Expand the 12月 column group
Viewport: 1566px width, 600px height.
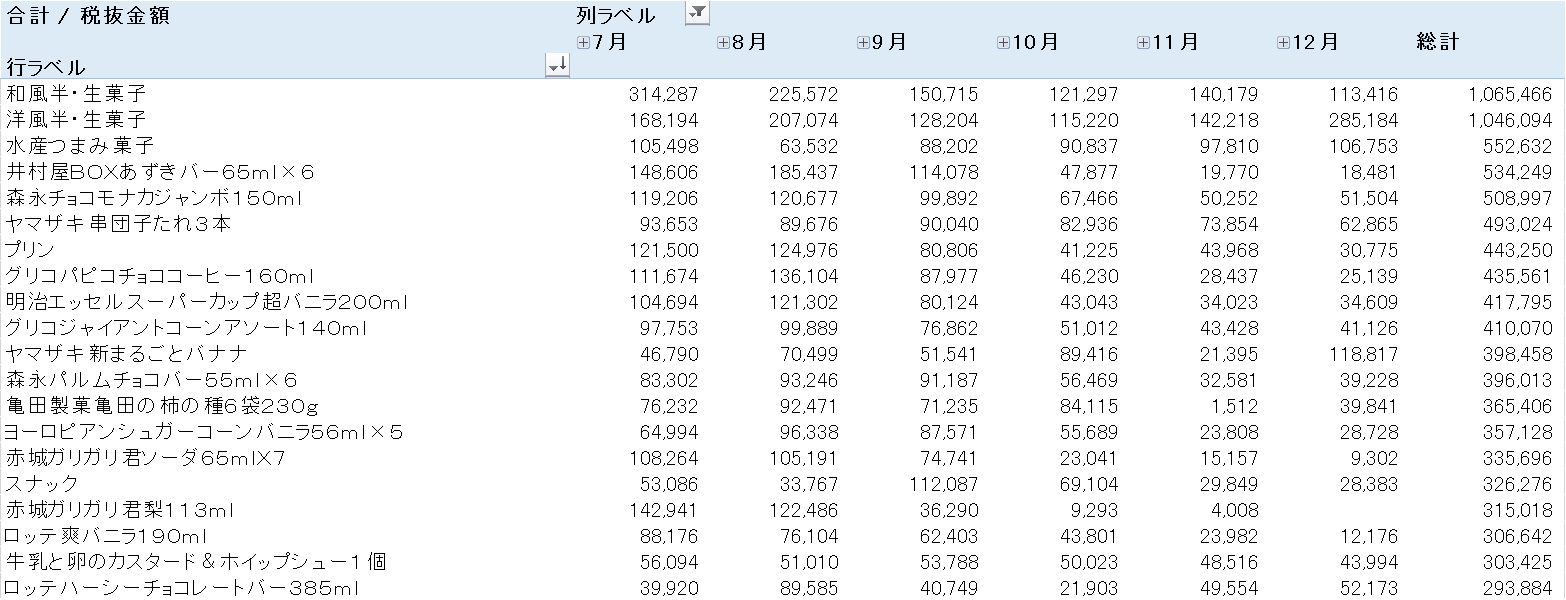point(1283,42)
